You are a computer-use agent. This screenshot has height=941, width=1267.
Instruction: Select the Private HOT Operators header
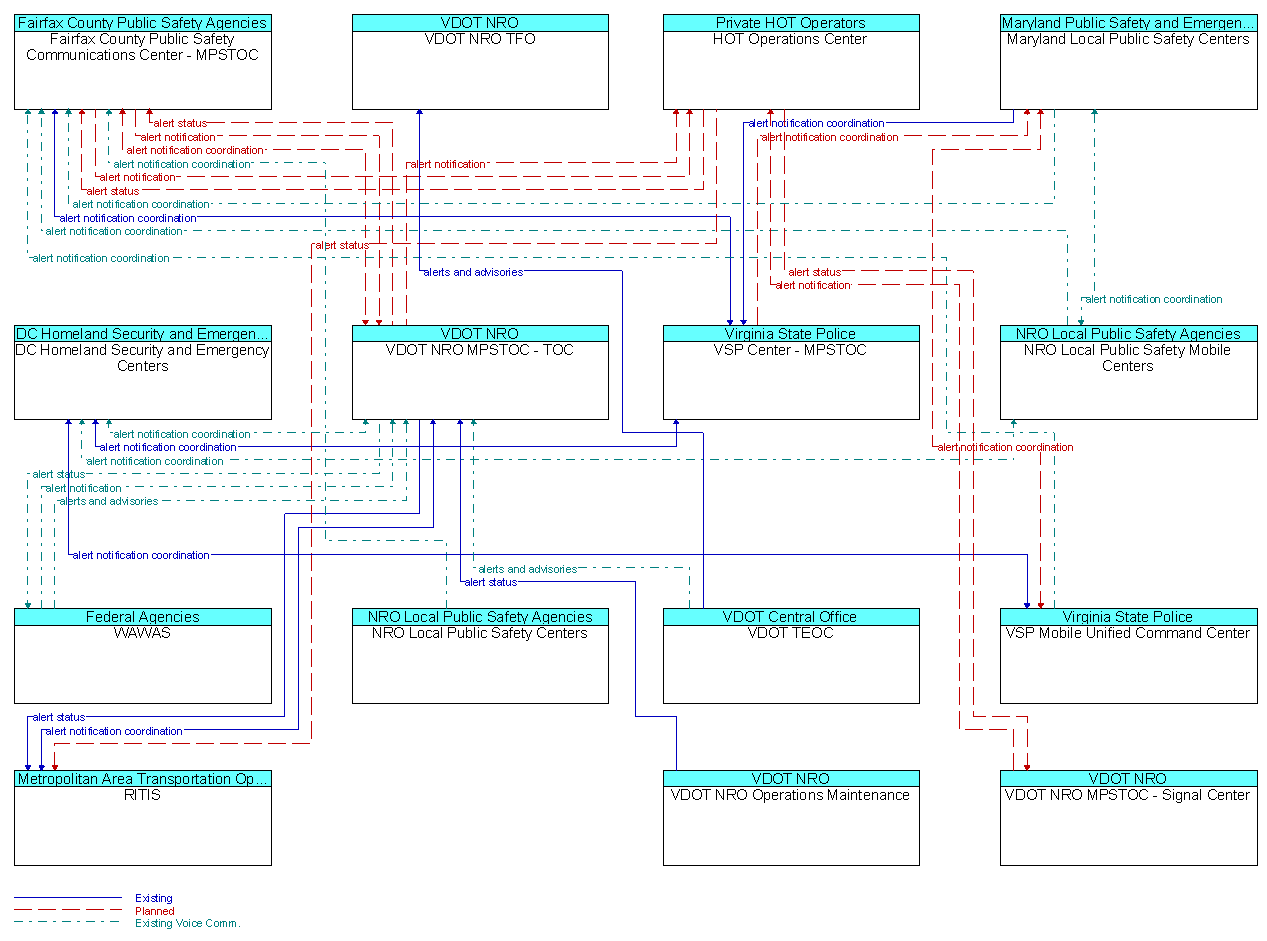pos(791,23)
